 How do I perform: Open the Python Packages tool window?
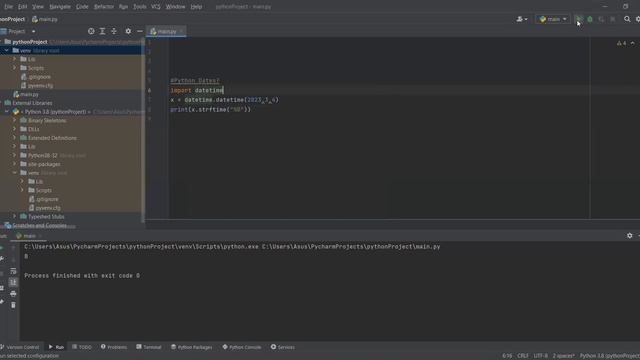[191, 347]
